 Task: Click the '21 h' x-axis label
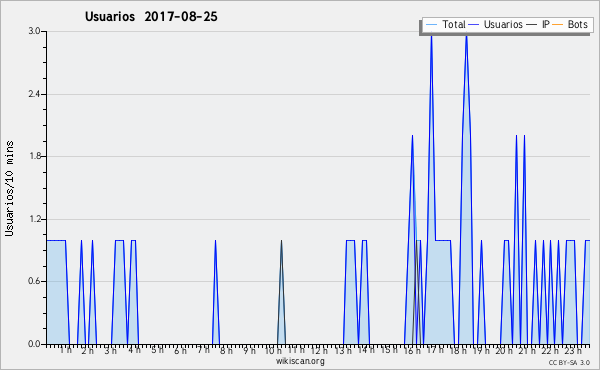(x=527, y=350)
